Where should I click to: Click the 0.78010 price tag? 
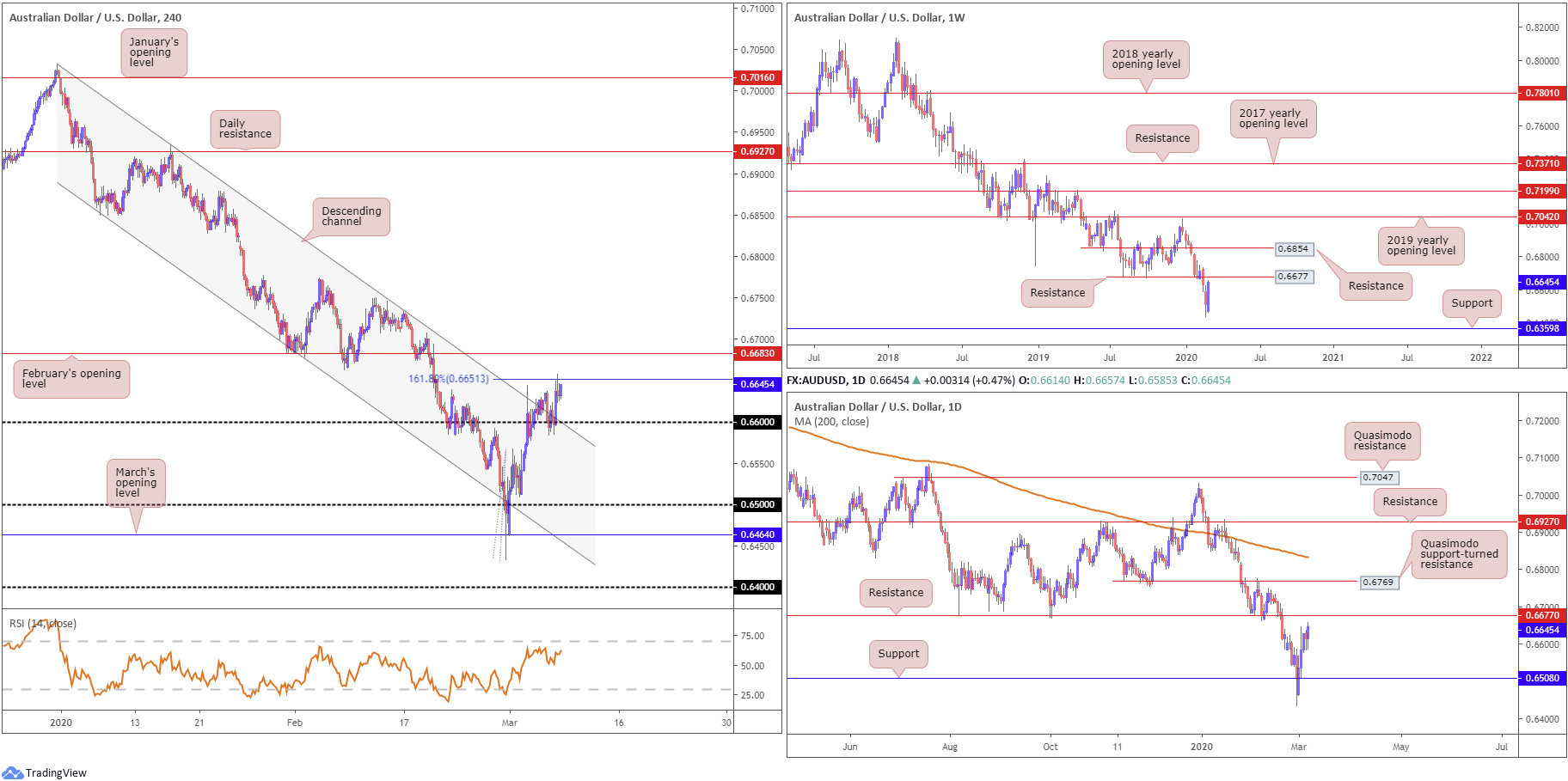point(1542,93)
